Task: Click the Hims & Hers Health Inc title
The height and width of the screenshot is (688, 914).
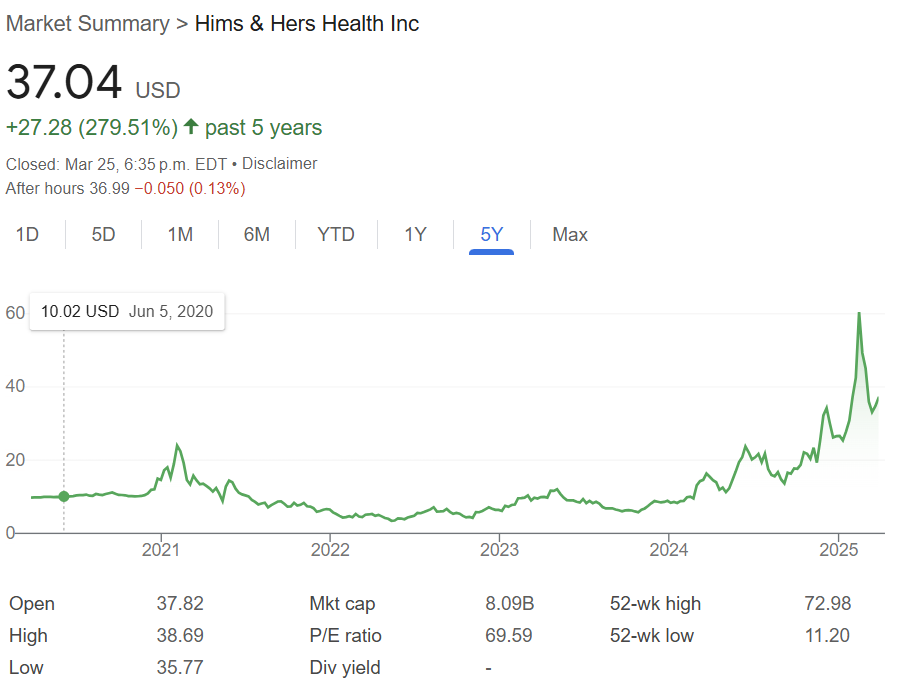Action: click(x=307, y=24)
